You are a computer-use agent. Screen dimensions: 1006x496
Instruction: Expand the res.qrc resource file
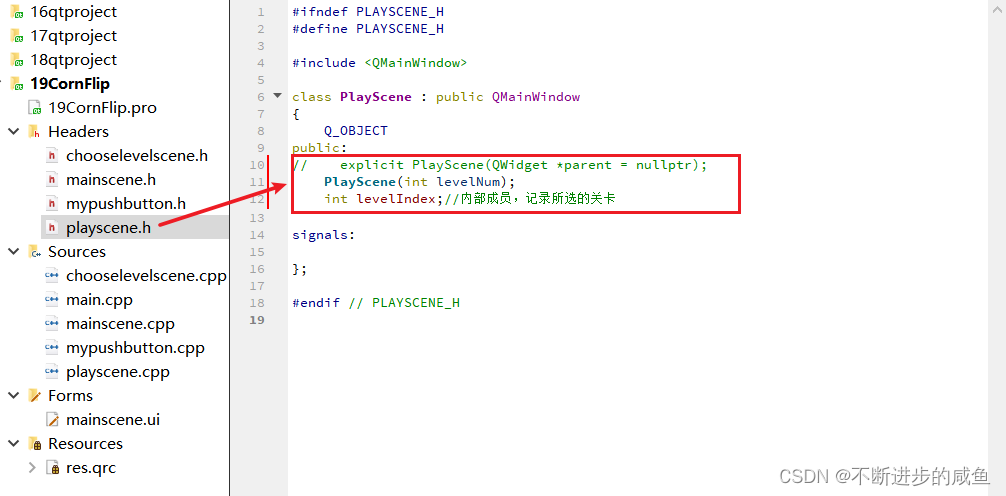tap(31, 468)
